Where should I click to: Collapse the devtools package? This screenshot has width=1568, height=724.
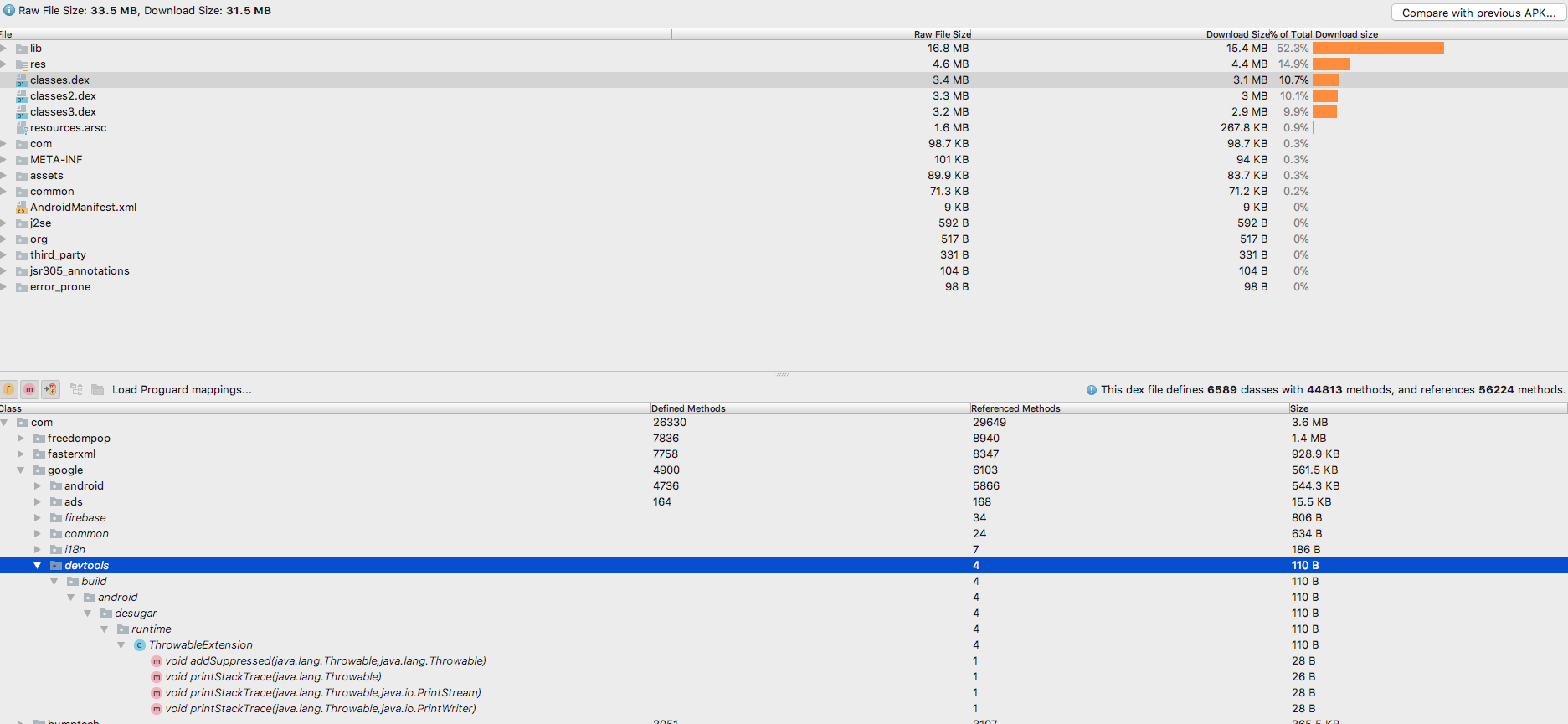(x=38, y=566)
